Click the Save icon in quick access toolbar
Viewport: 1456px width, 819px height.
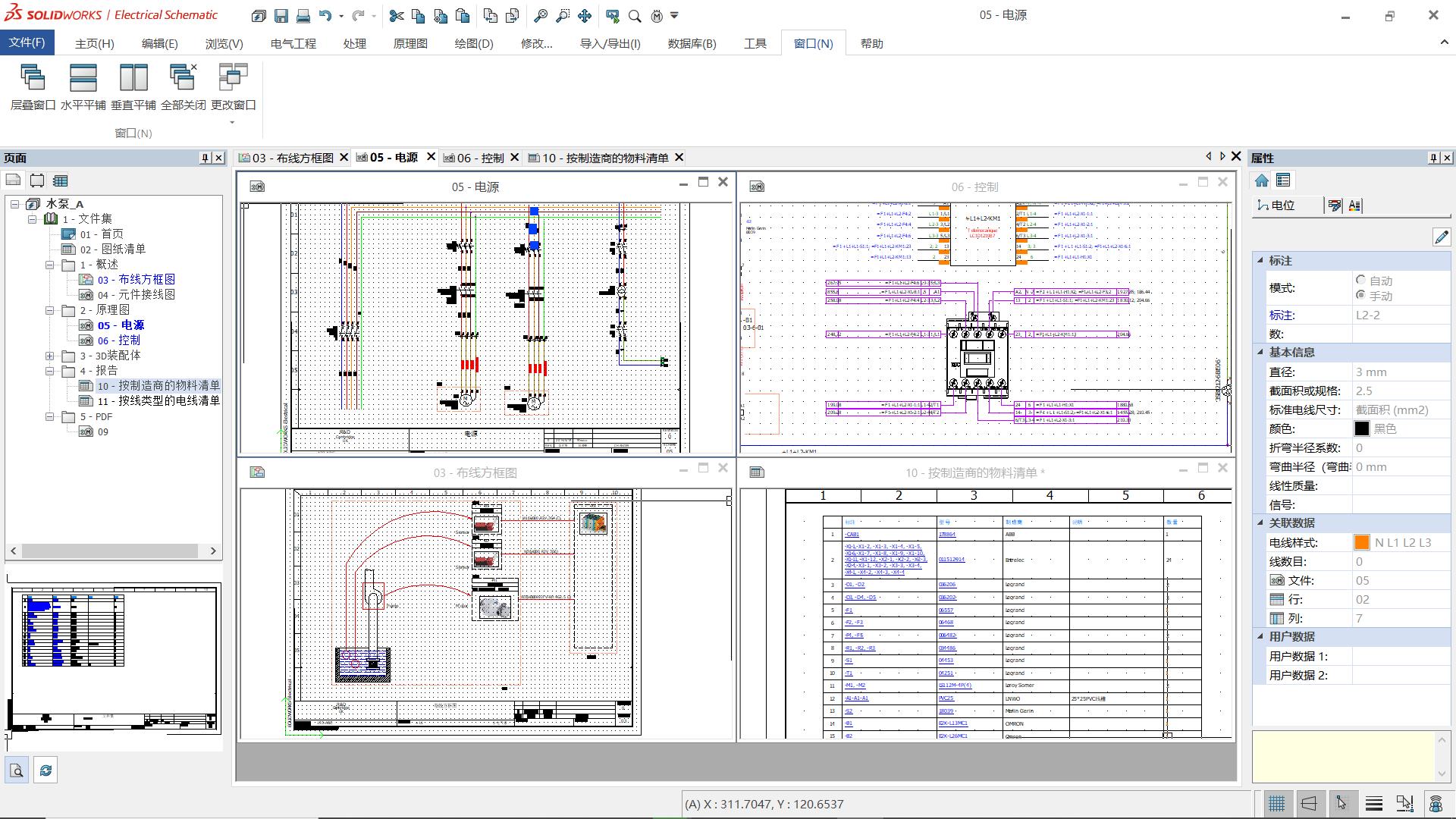tap(281, 15)
